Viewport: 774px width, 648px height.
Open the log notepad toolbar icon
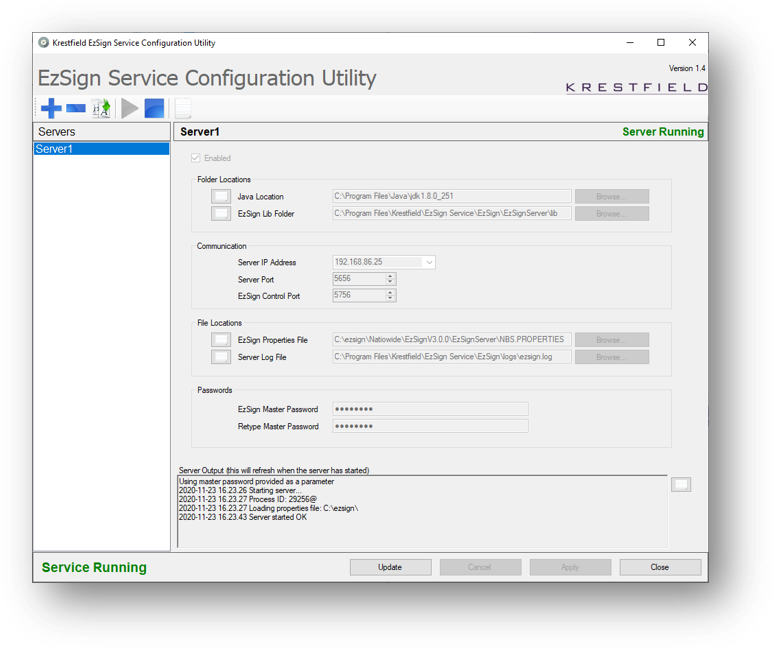(x=183, y=108)
